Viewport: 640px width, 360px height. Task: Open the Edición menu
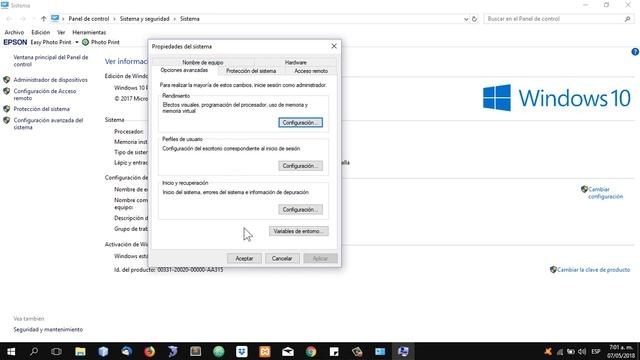click(x=40, y=32)
